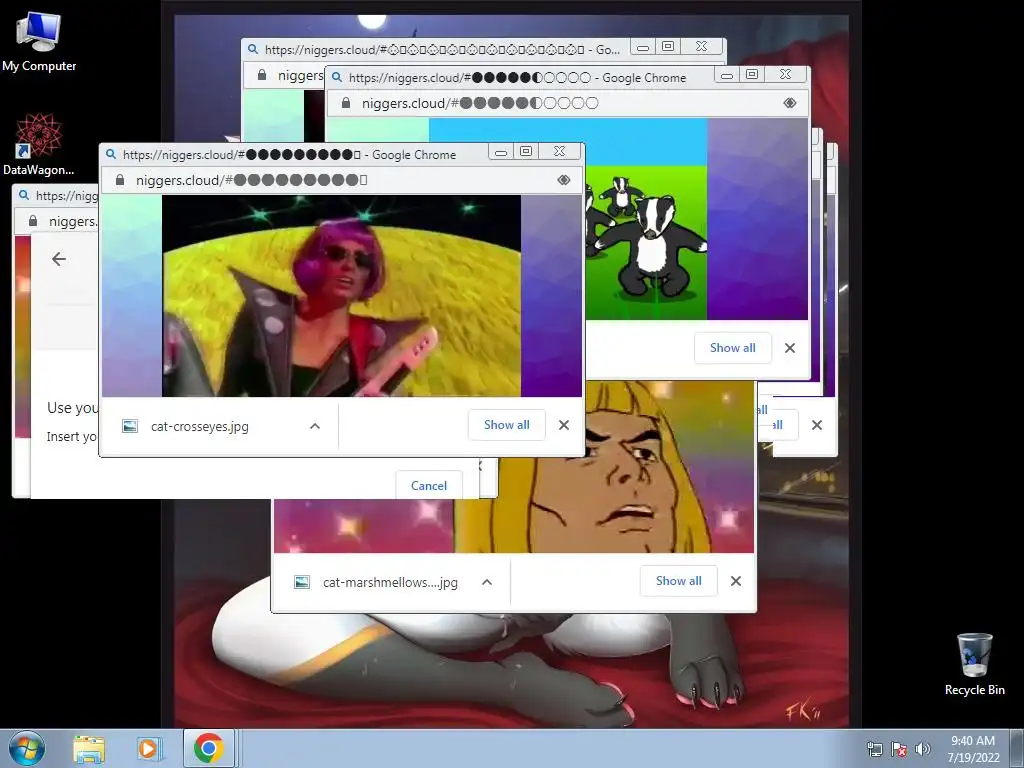Close the badger Chrome window
The height and width of the screenshot is (768, 1024).
click(x=786, y=75)
